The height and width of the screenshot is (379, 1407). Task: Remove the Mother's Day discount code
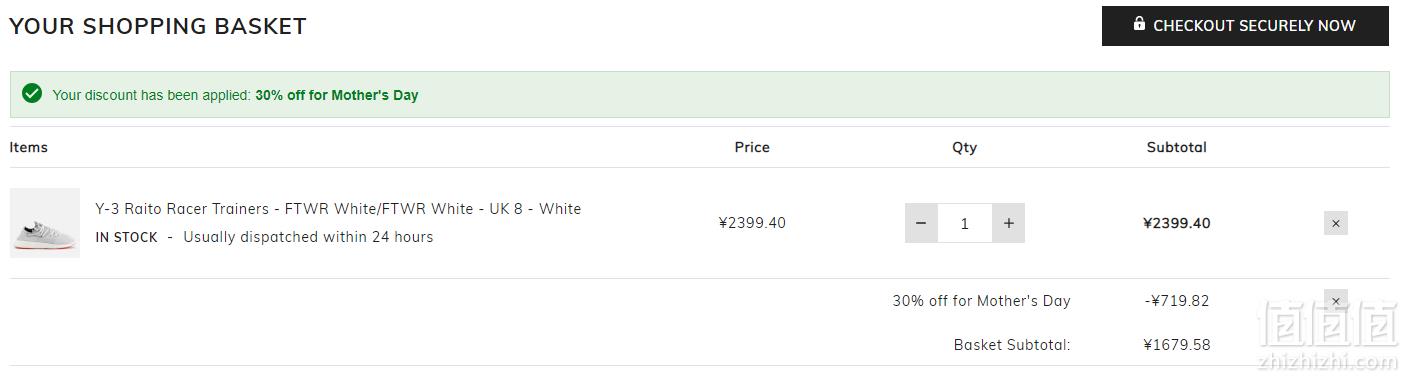pyautogui.click(x=1335, y=300)
